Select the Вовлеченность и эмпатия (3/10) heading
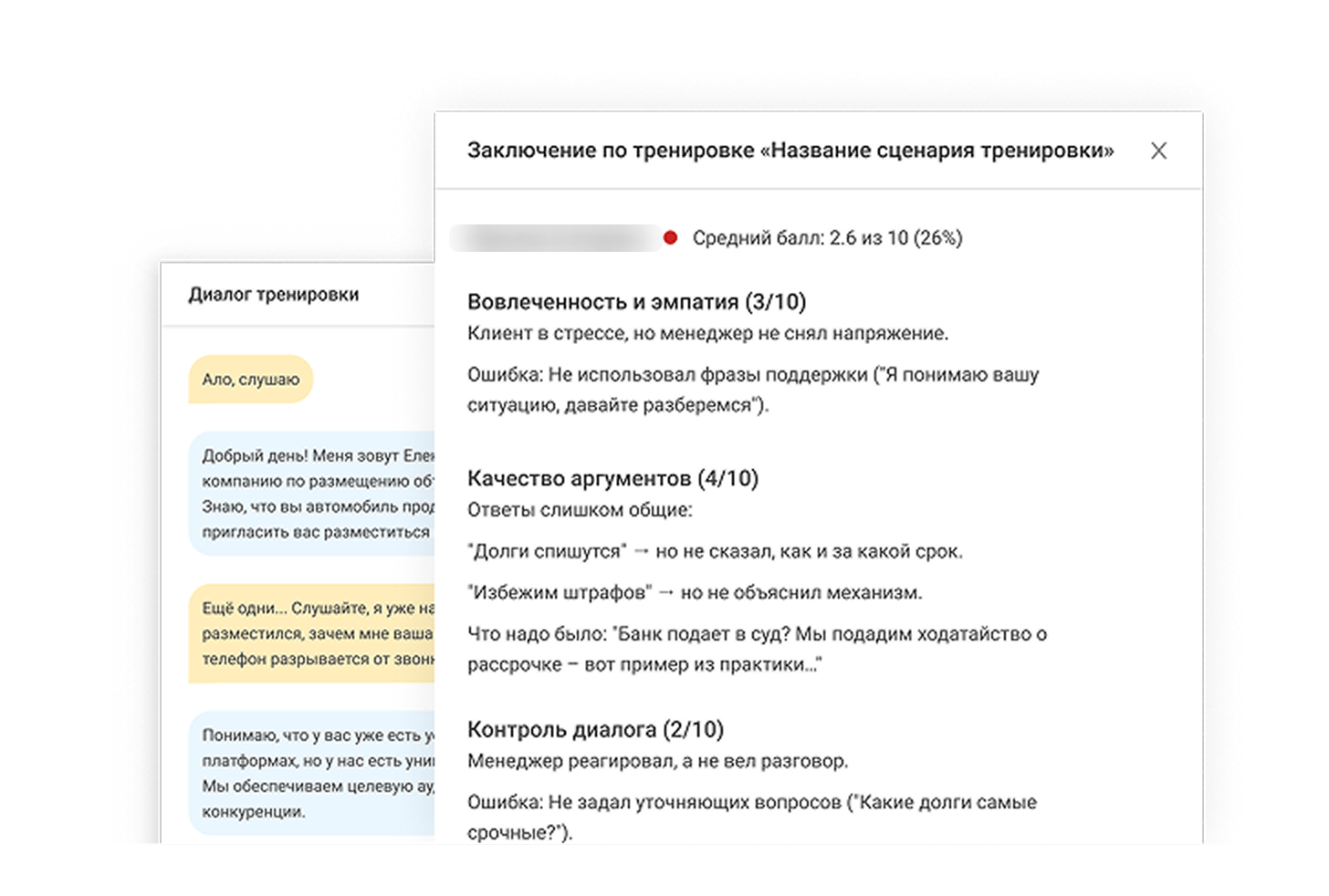The image size is (1329, 896). coord(636,302)
